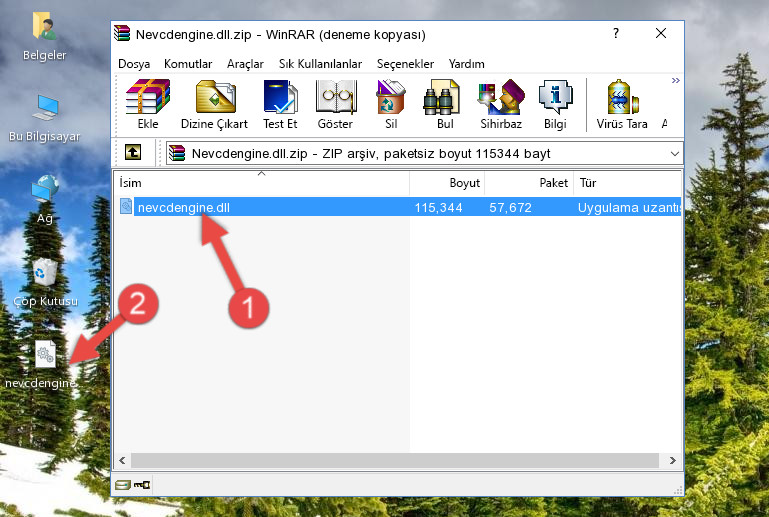Sort by the Paket column header

pos(529,182)
